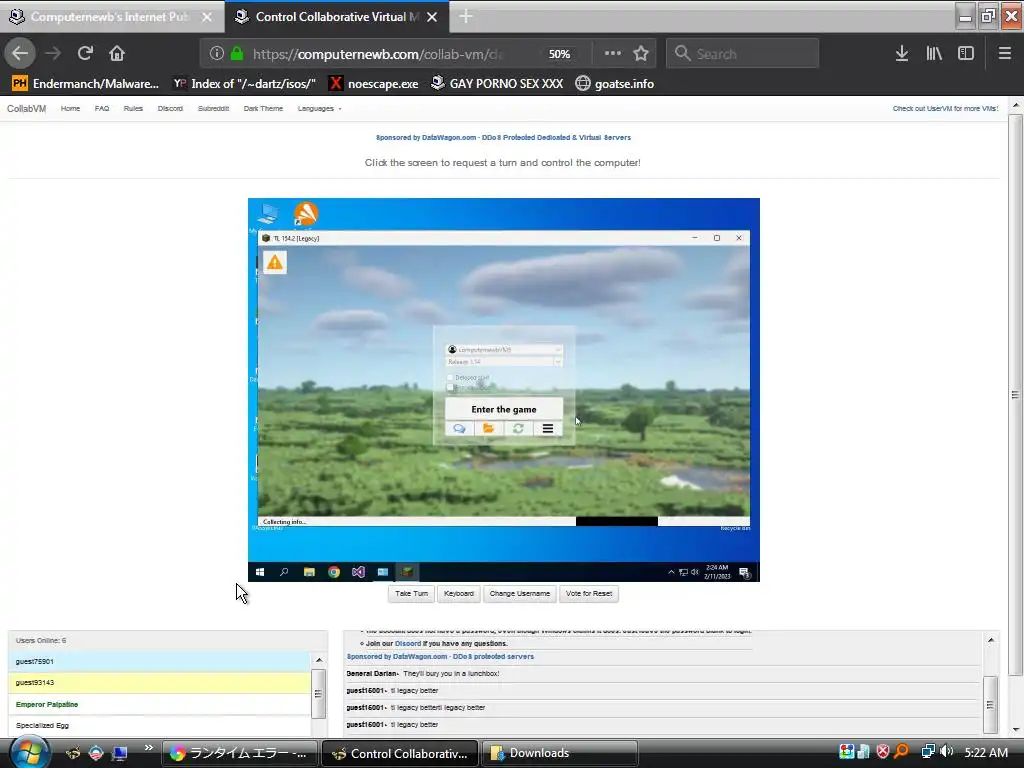This screenshot has width=1024, height=768.
Task: Switch to Dark Theme
Action: (x=263, y=108)
